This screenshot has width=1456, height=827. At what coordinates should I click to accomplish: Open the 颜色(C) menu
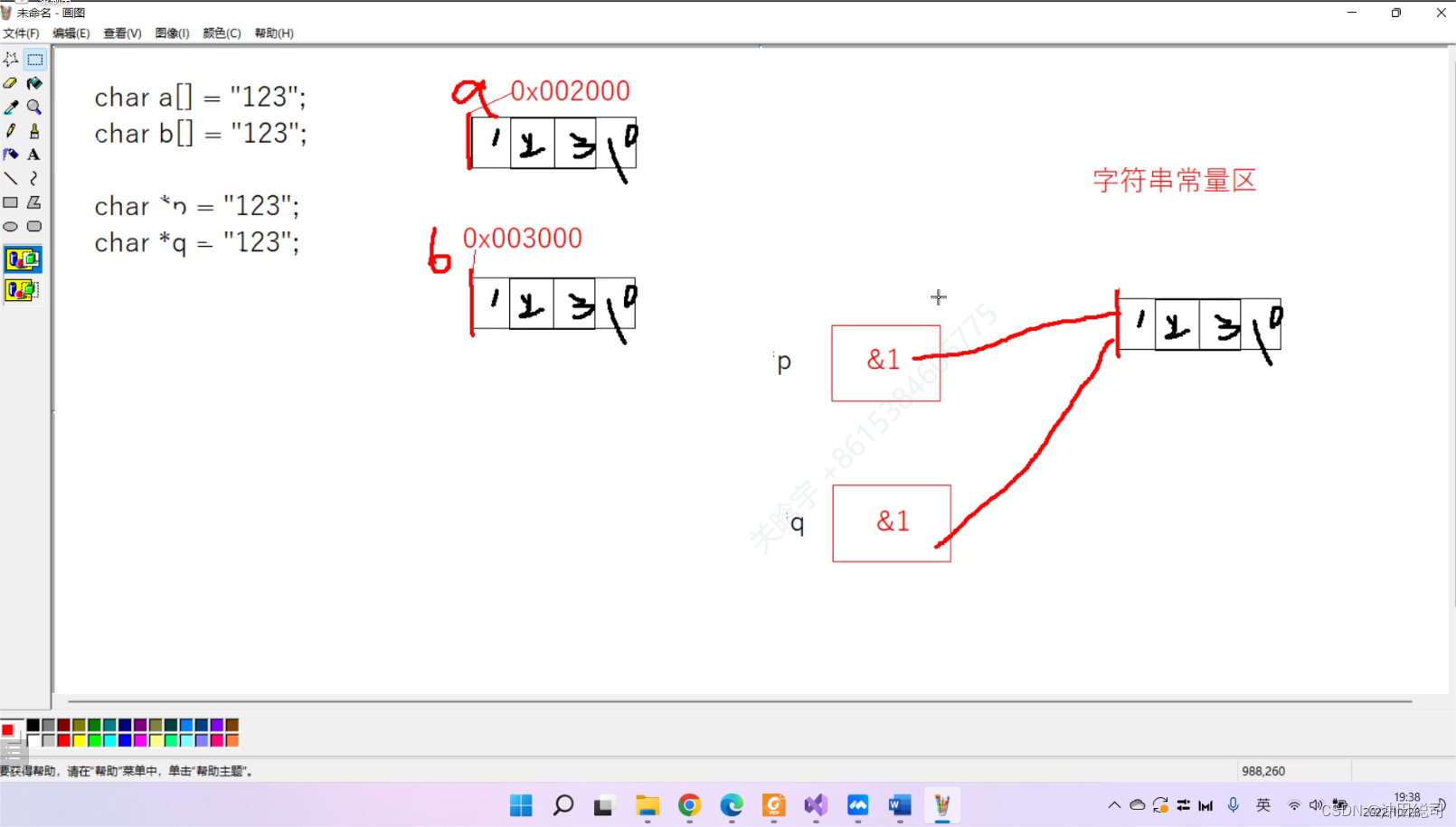click(222, 33)
